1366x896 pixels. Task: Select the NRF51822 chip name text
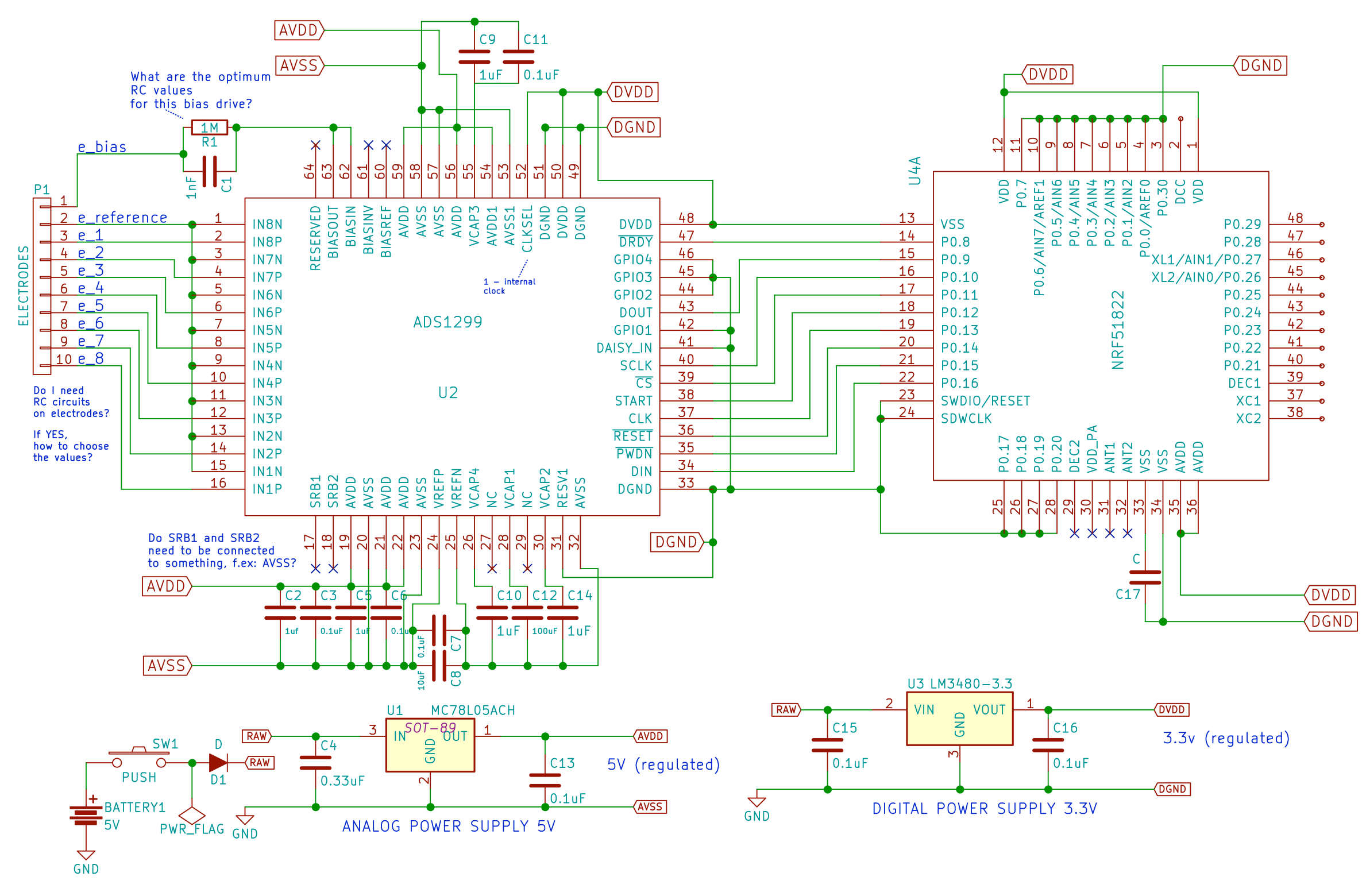[1117, 330]
